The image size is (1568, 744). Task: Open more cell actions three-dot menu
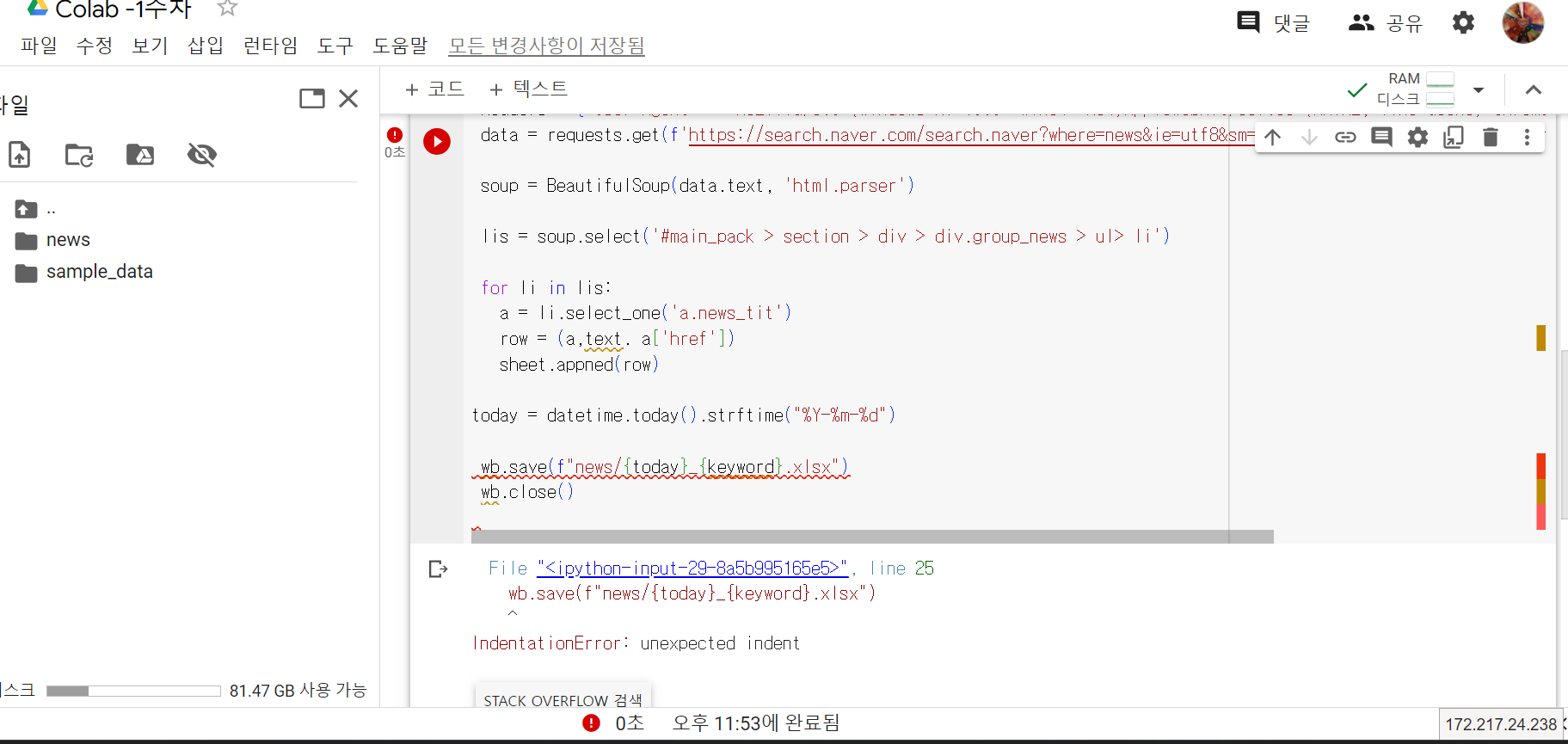pyautogui.click(x=1527, y=137)
